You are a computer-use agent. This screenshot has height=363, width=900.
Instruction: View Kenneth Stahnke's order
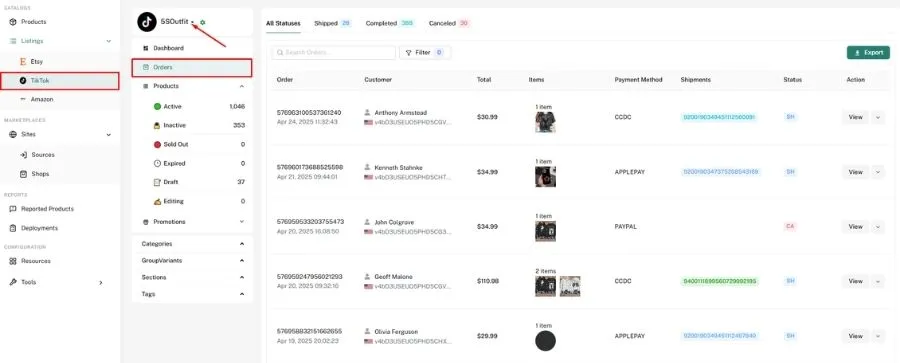[855, 172]
